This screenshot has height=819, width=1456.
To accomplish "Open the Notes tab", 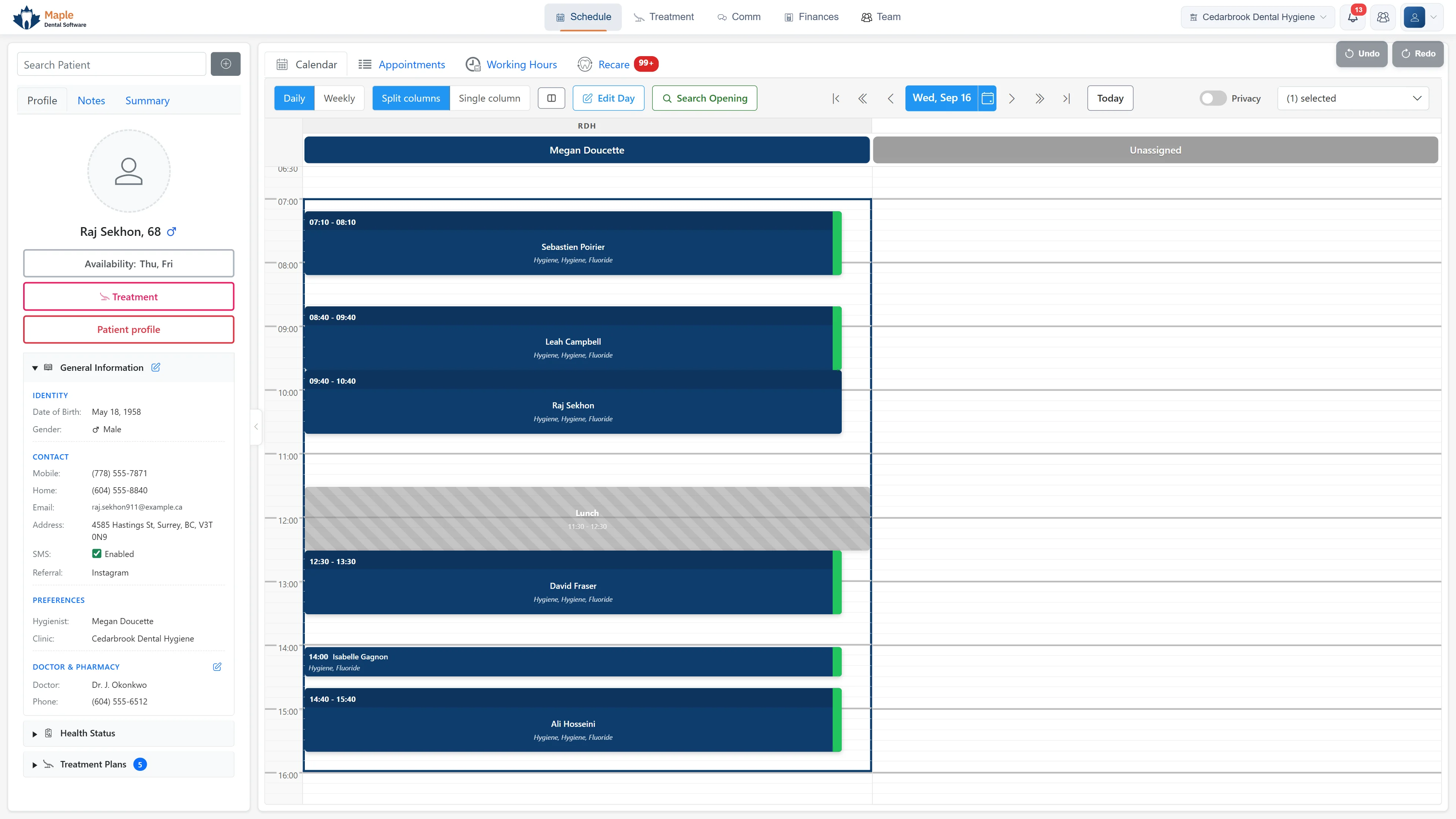I will [x=91, y=100].
